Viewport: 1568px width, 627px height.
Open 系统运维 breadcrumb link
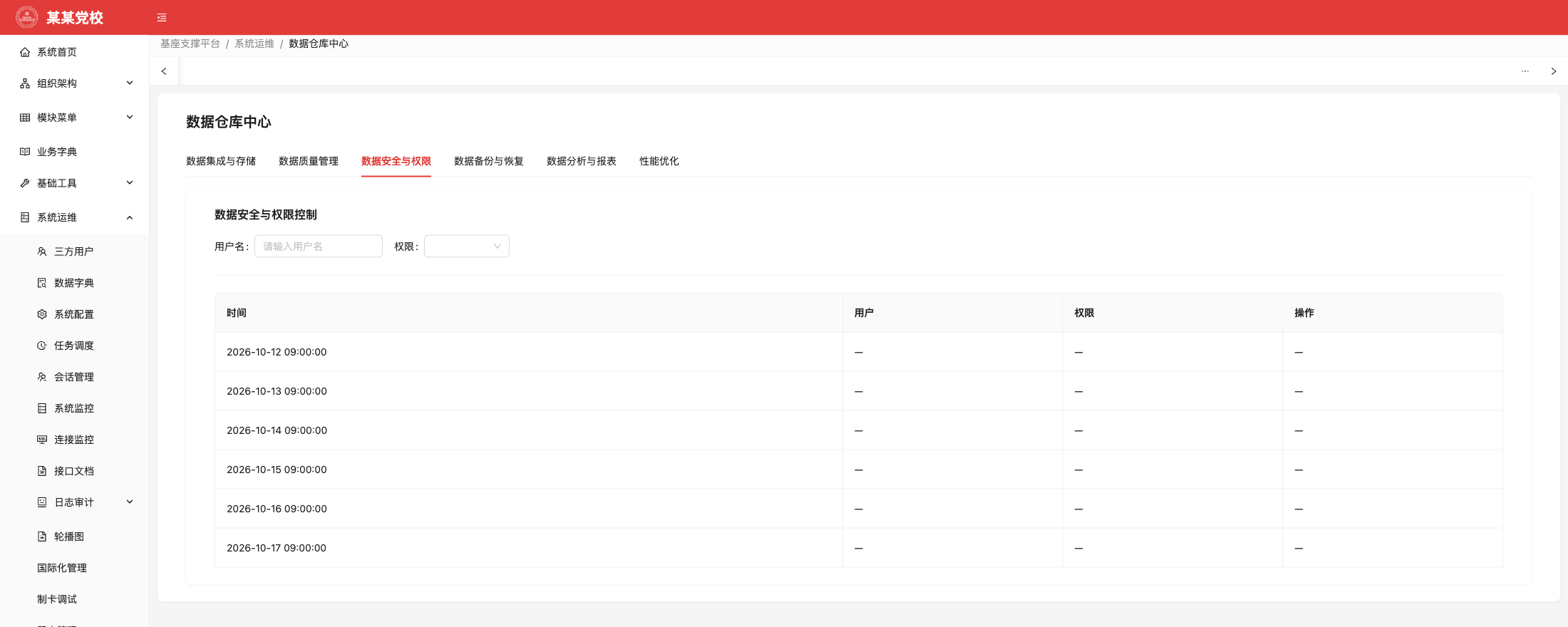click(254, 43)
